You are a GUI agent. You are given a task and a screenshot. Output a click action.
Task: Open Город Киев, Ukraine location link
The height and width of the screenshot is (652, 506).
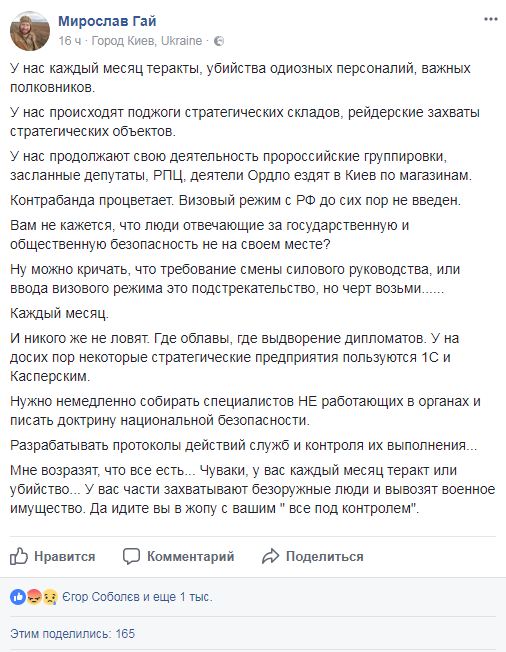pyautogui.click(x=146, y=41)
